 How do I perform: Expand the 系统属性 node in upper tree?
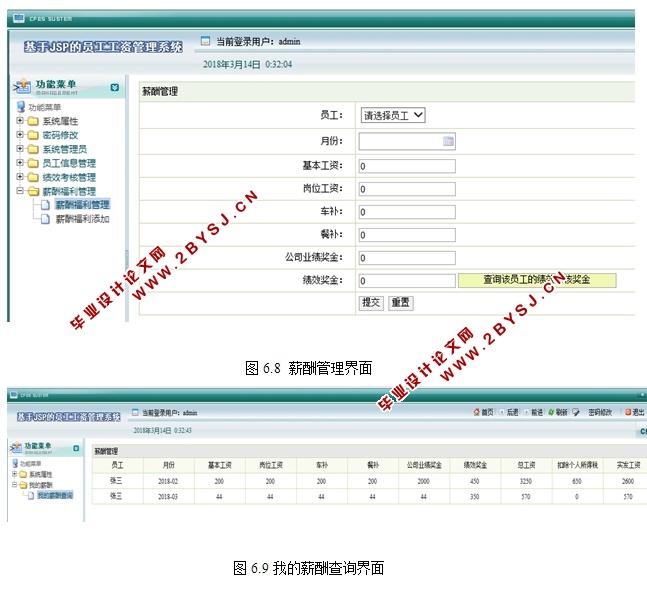(x=20, y=120)
